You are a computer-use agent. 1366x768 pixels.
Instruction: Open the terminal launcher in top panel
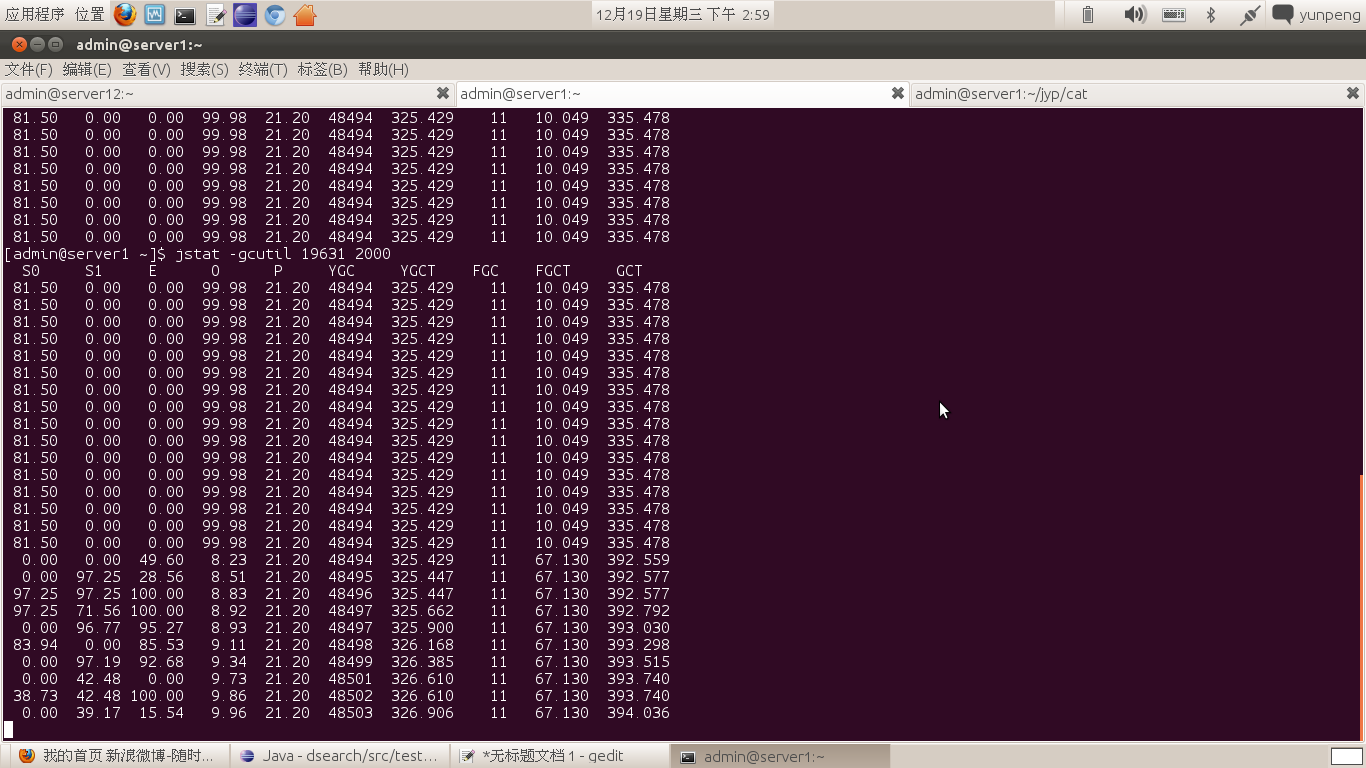[184, 15]
